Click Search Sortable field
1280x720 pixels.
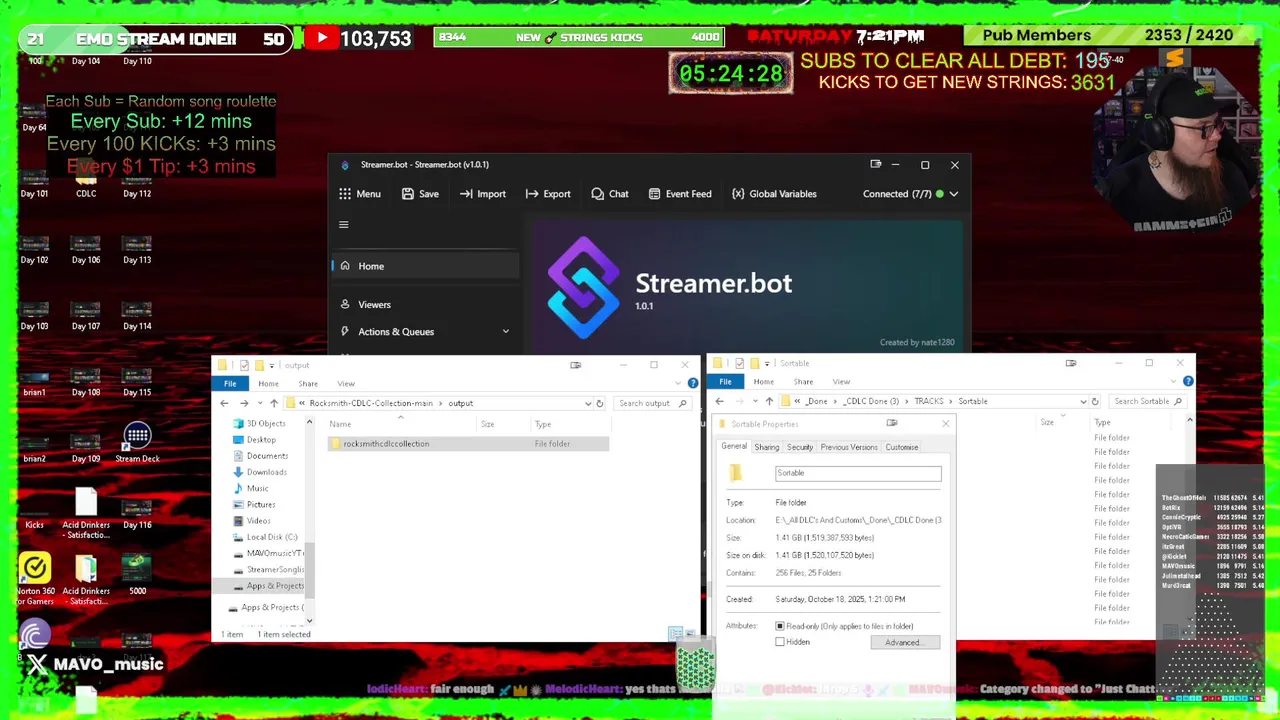point(1146,401)
